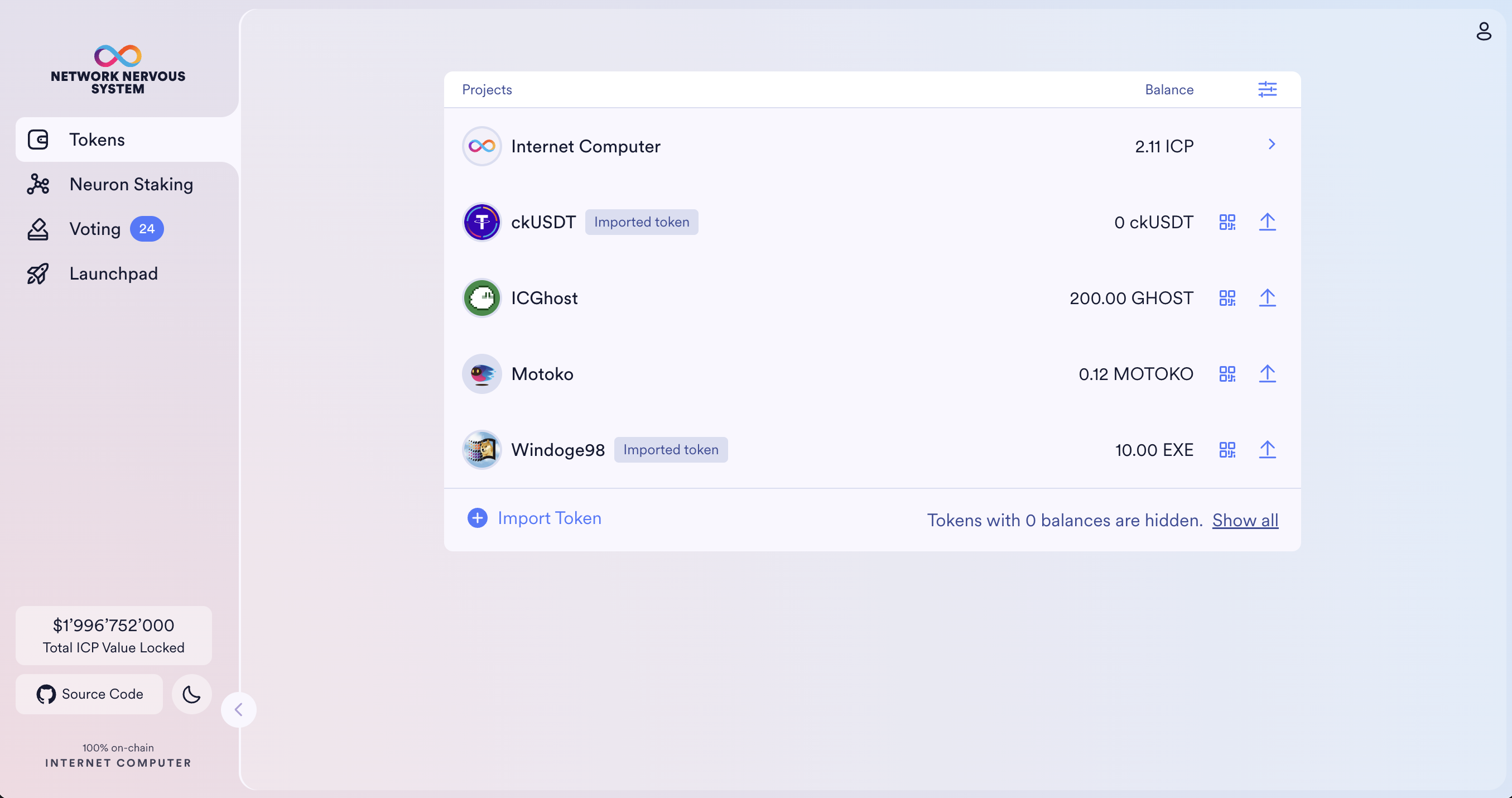Open the token list settings filter

coord(1267,89)
